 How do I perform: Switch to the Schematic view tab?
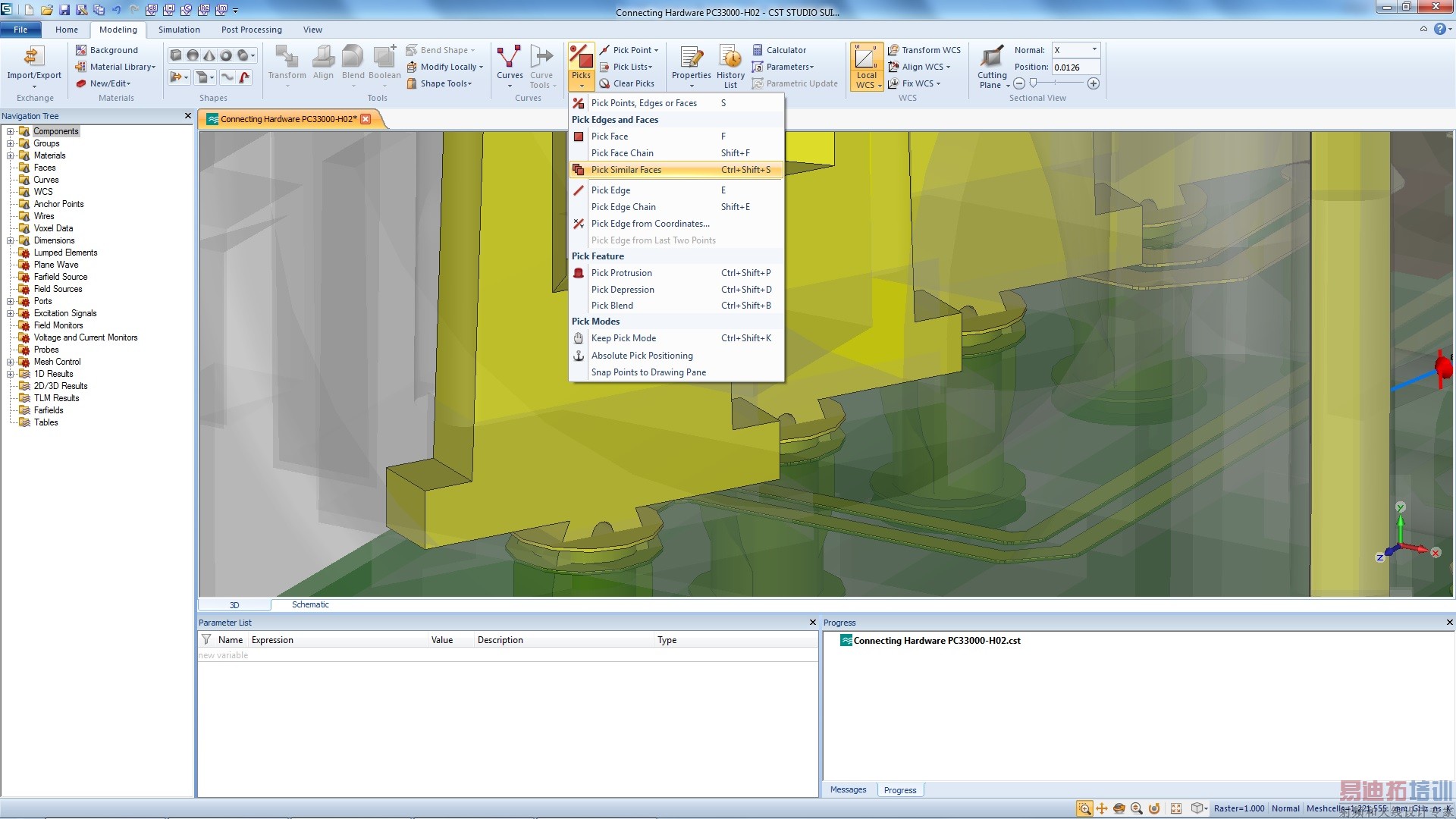(310, 605)
